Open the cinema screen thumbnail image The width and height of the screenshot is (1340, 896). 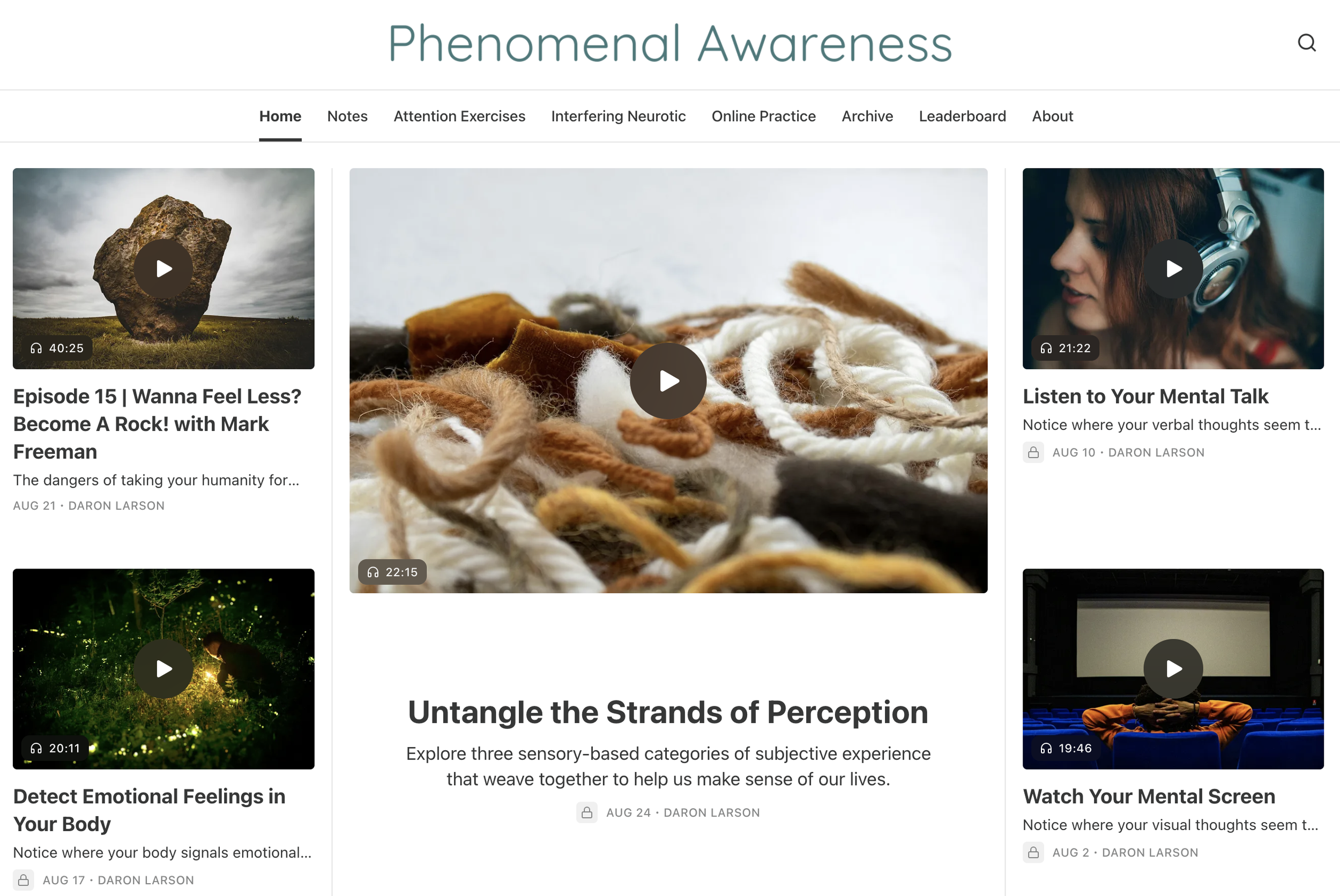1173,669
